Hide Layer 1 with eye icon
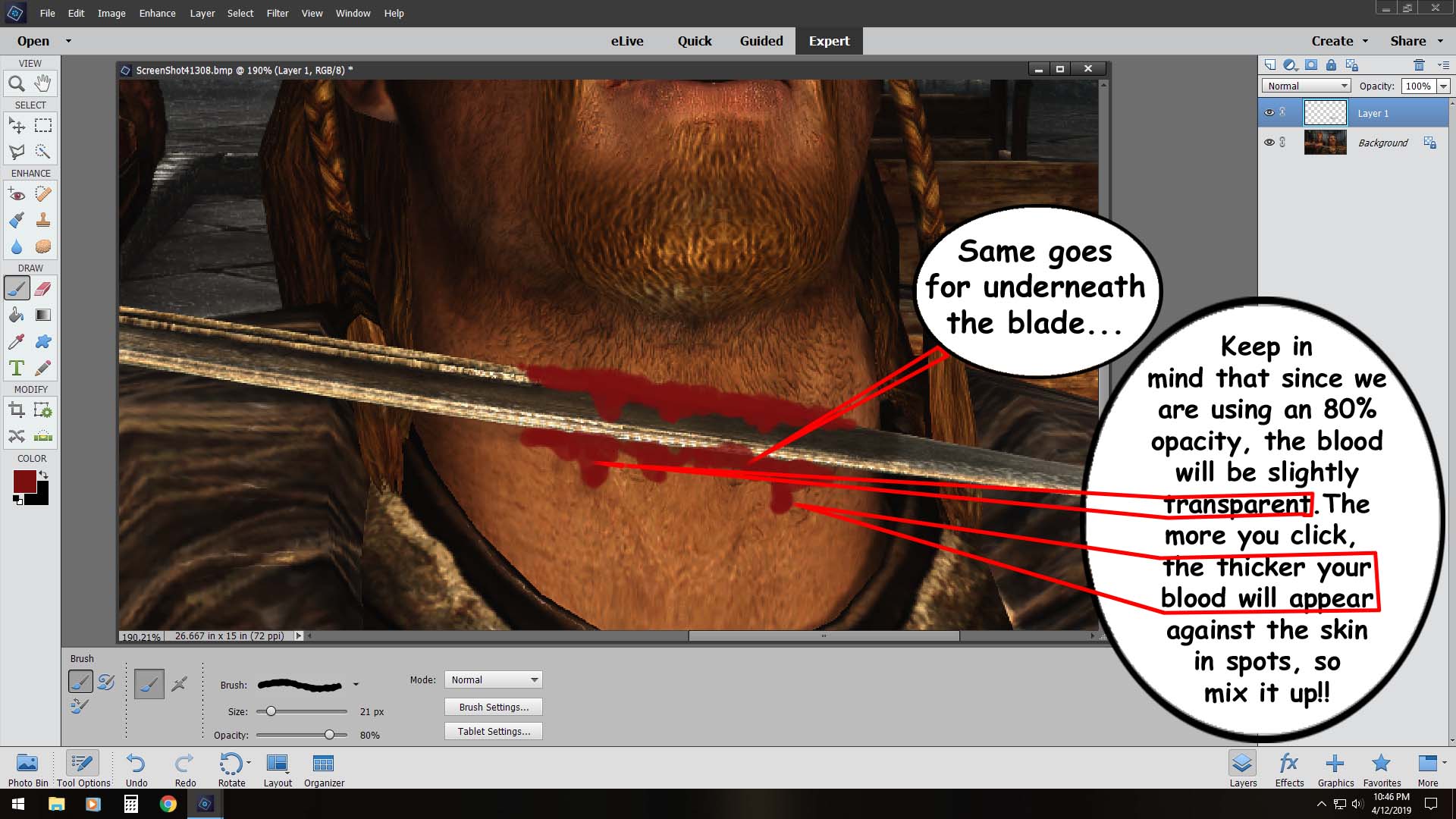The image size is (1456, 819). point(1269,112)
